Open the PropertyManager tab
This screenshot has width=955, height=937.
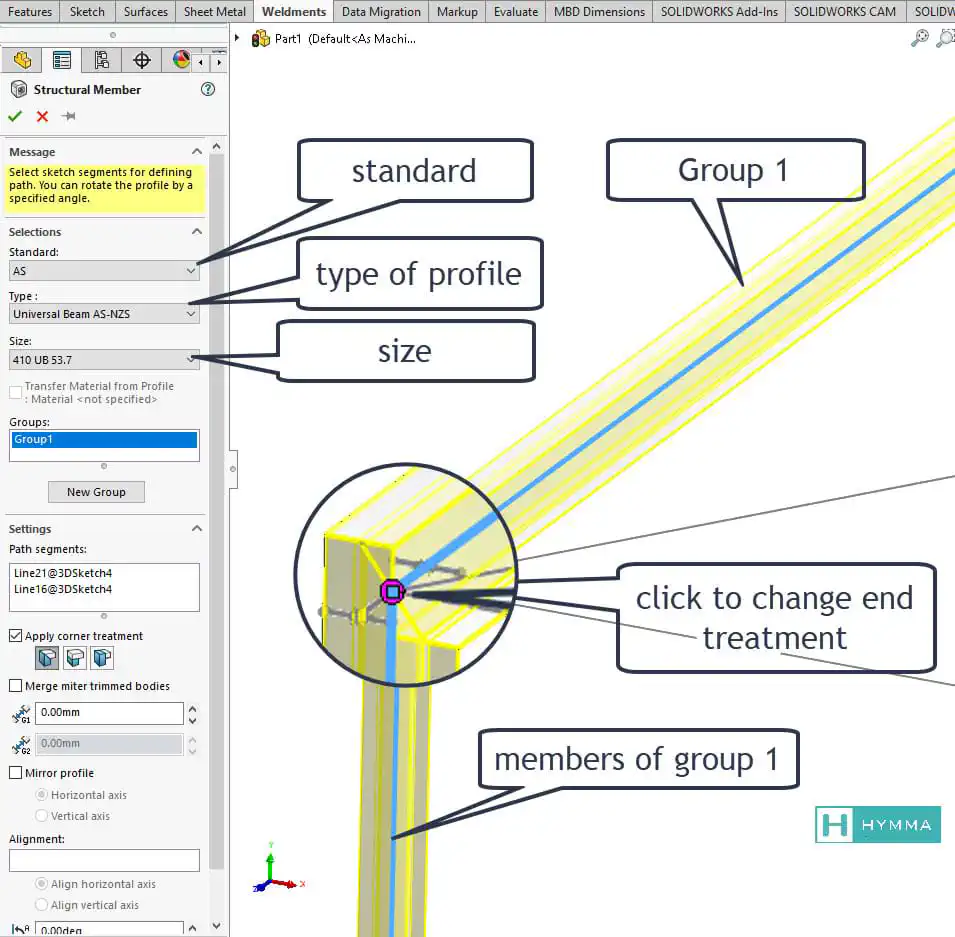click(62, 60)
